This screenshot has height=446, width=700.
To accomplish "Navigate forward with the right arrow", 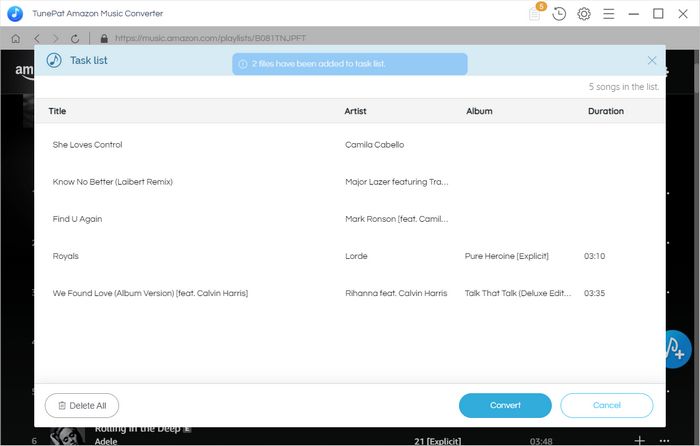I will (56, 38).
